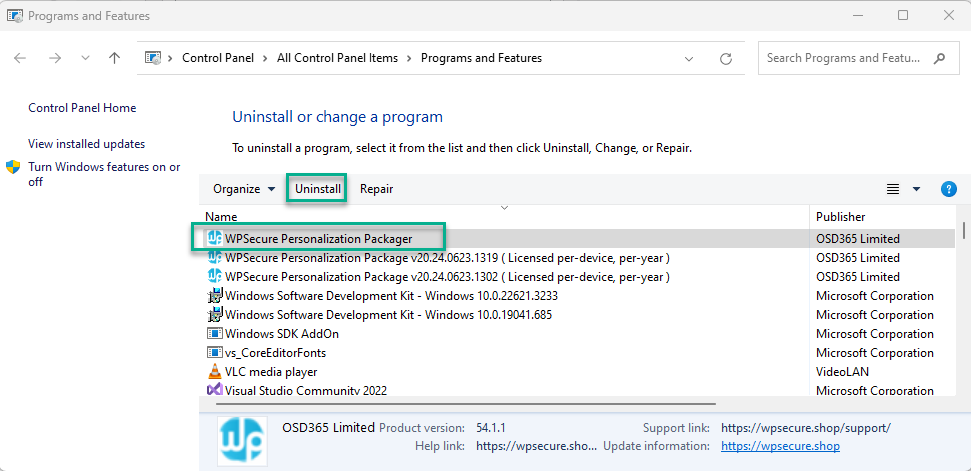Open the blue Help question mark
Image resolution: width=971 pixels, height=471 pixels.
(x=948, y=189)
